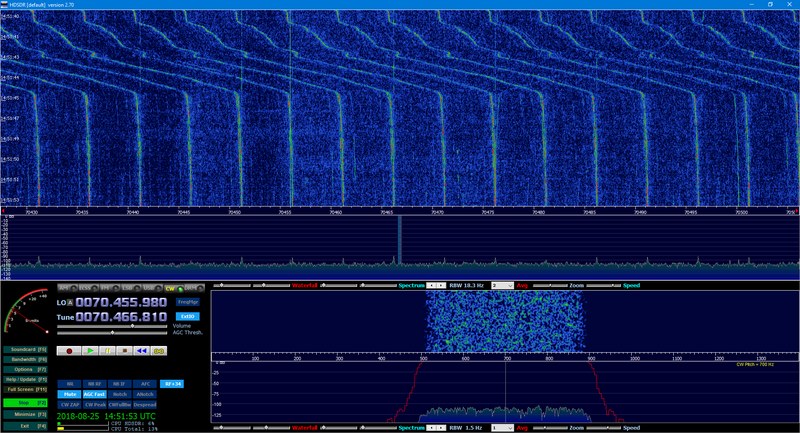The width and height of the screenshot is (800, 433).
Task: Toggle the NB IF noise blanker
Action: [x=119, y=384]
